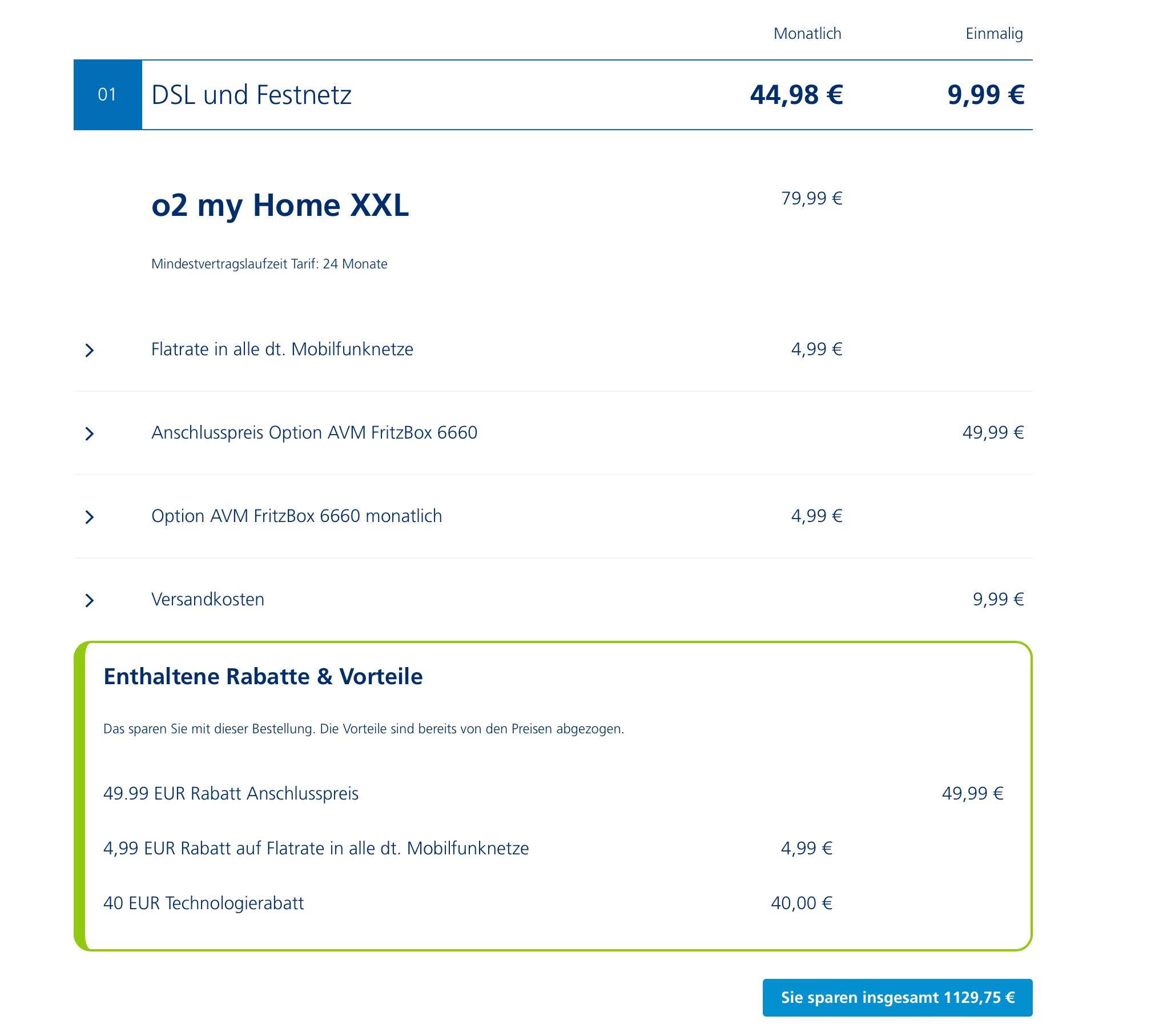1159x1036 pixels.
Task: Click the Monatlich column header
Action: 807,34
